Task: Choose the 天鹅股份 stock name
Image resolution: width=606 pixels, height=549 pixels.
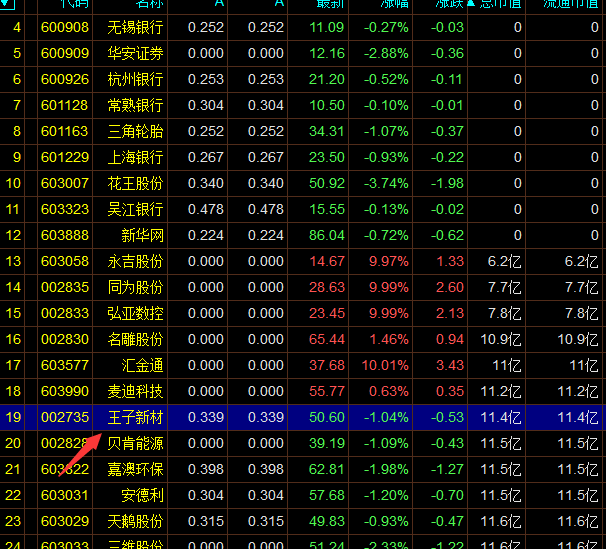Action: point(135,522)
